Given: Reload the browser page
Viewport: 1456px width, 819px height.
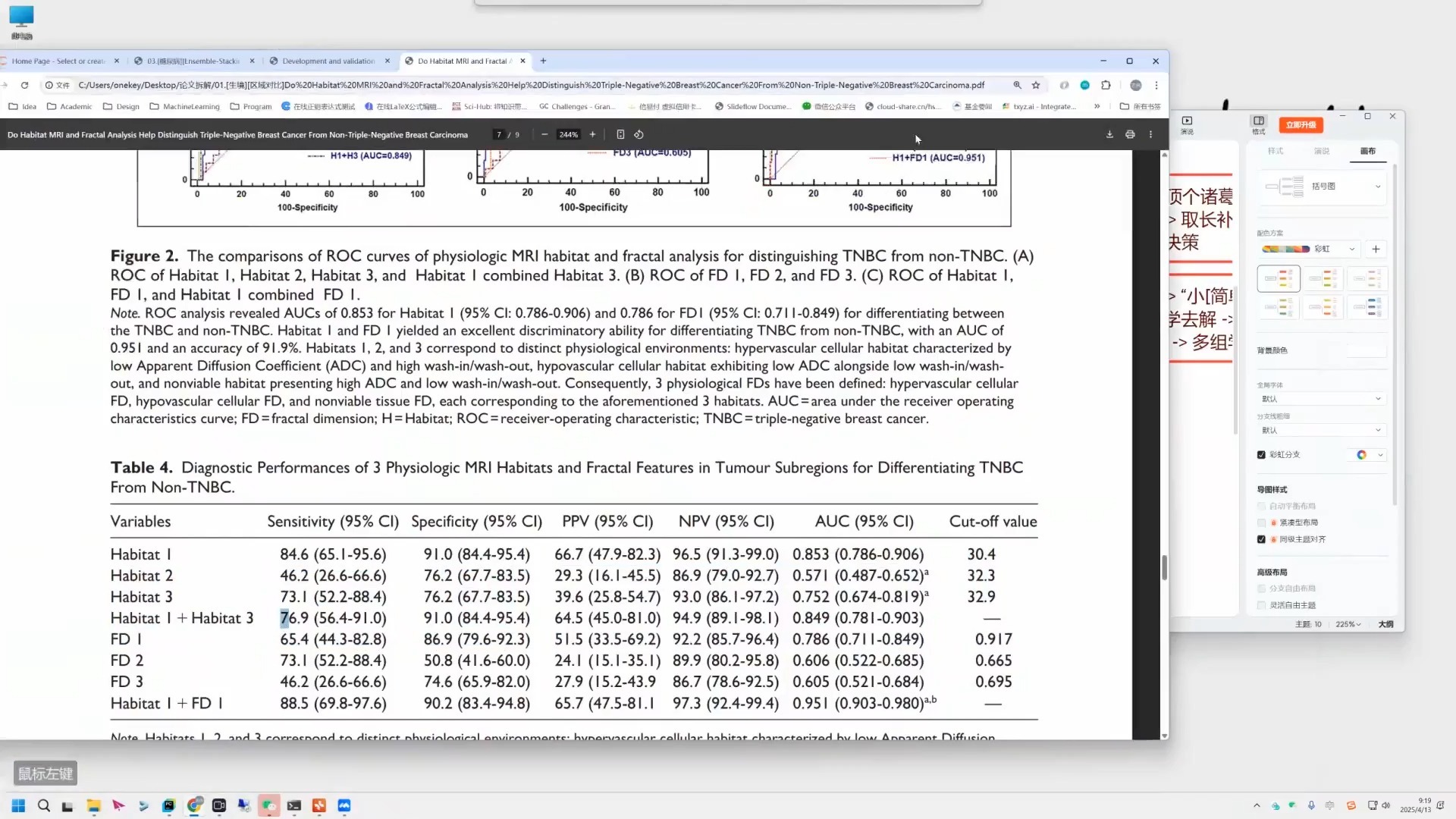Looking at the screenshot, I should [24, 85].
